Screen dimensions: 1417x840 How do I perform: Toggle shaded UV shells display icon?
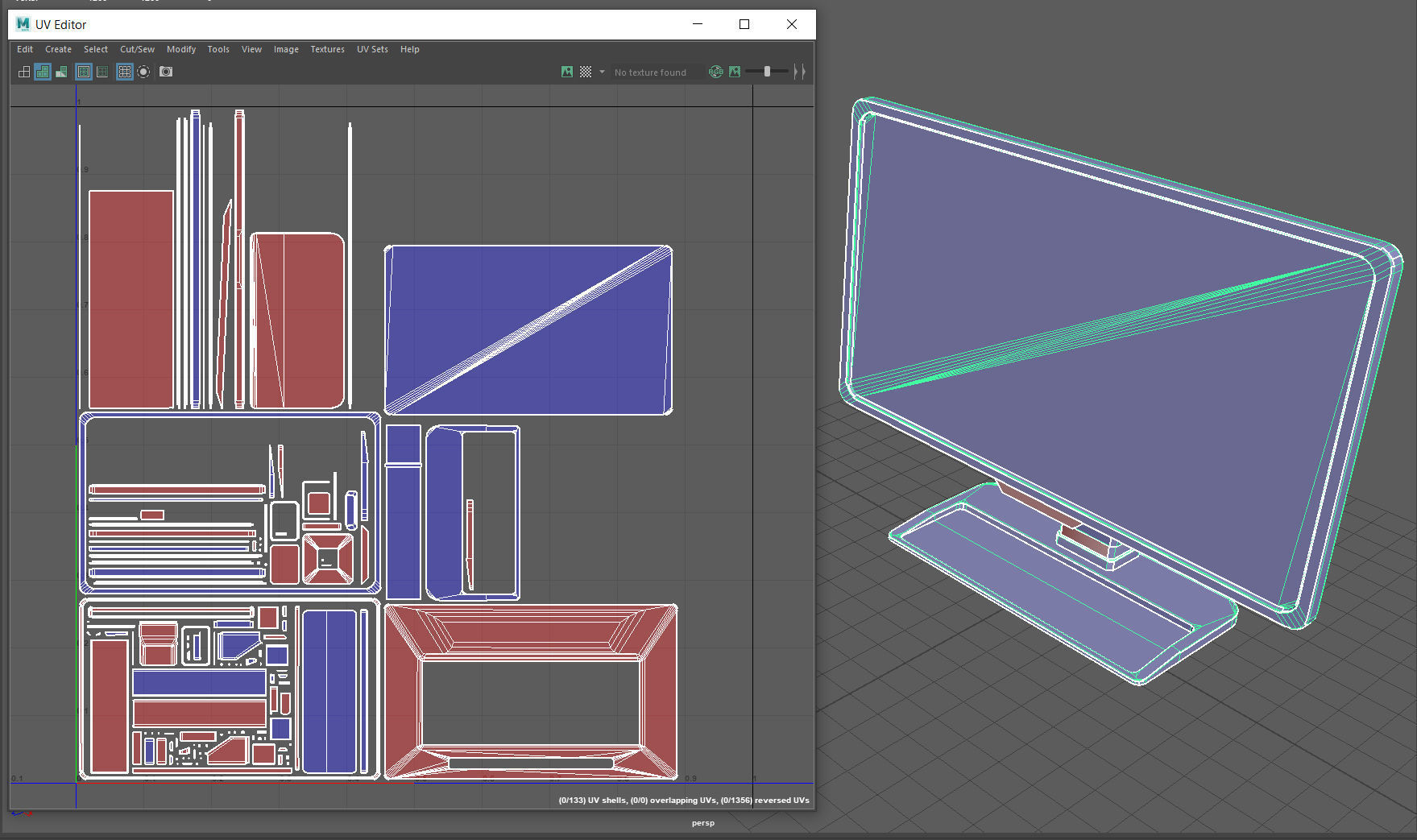(43, 72)
